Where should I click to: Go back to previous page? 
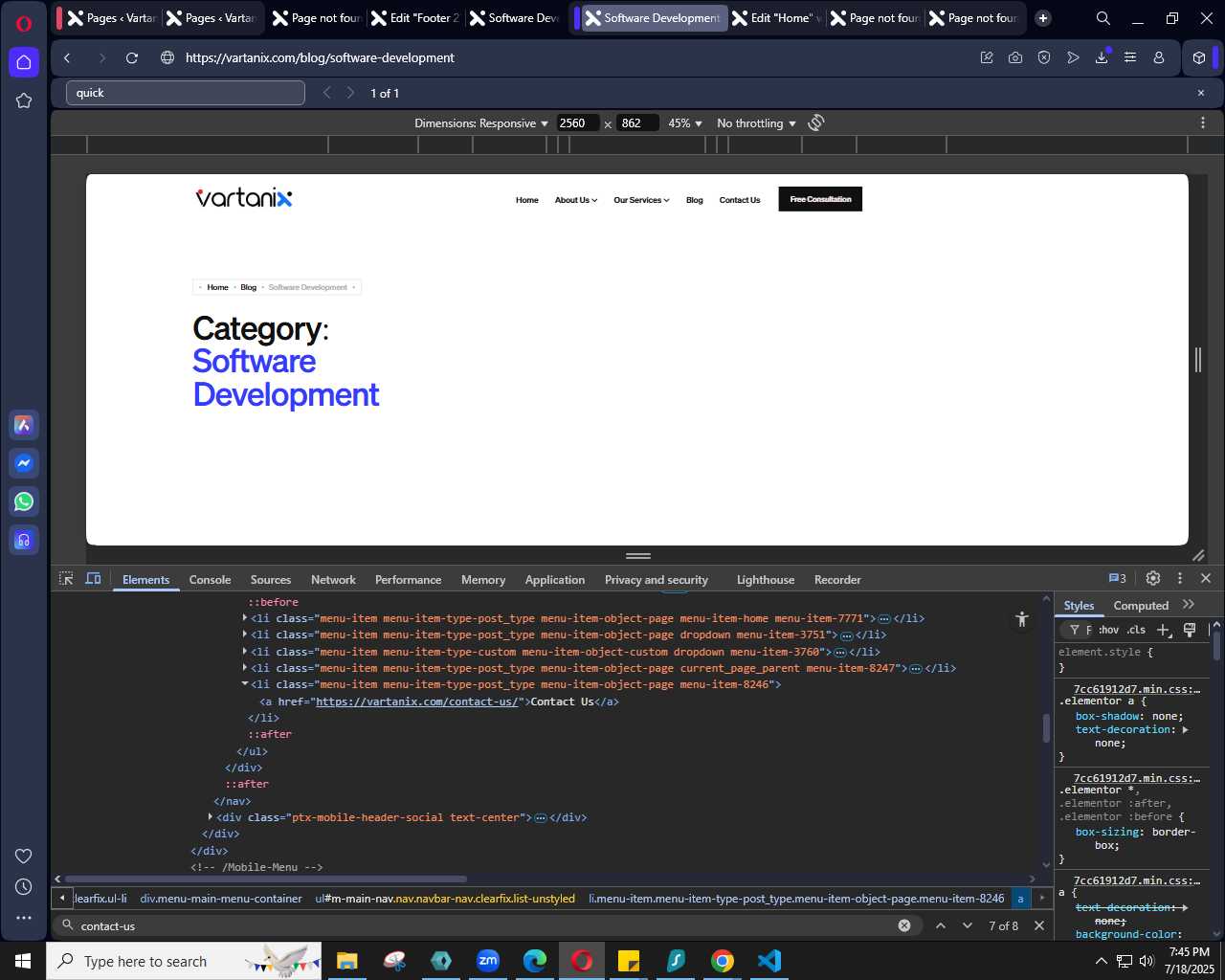pyautogui.click(x=67, y=57)
